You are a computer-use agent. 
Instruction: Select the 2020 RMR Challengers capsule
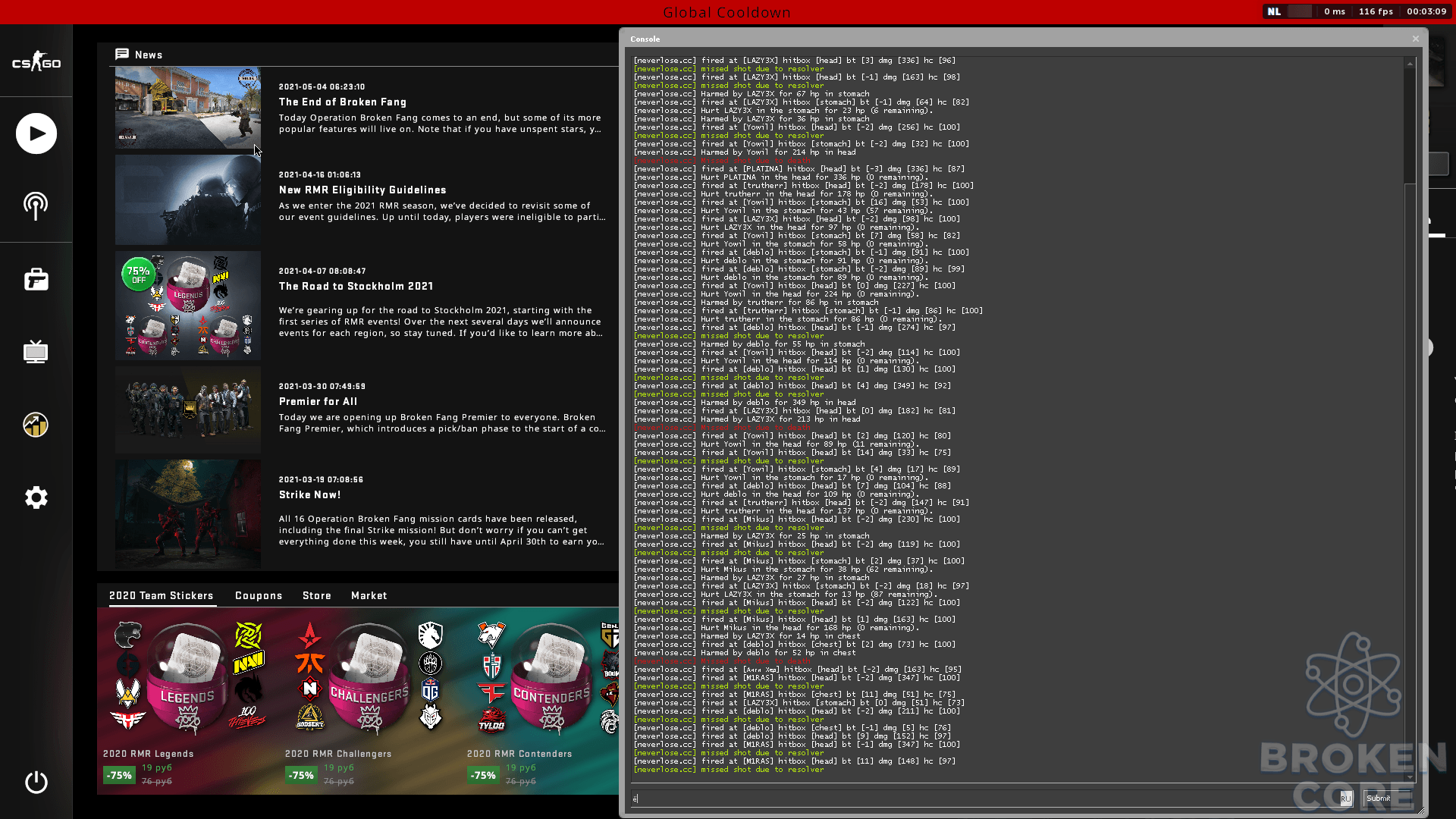click(x=369, y=677)
